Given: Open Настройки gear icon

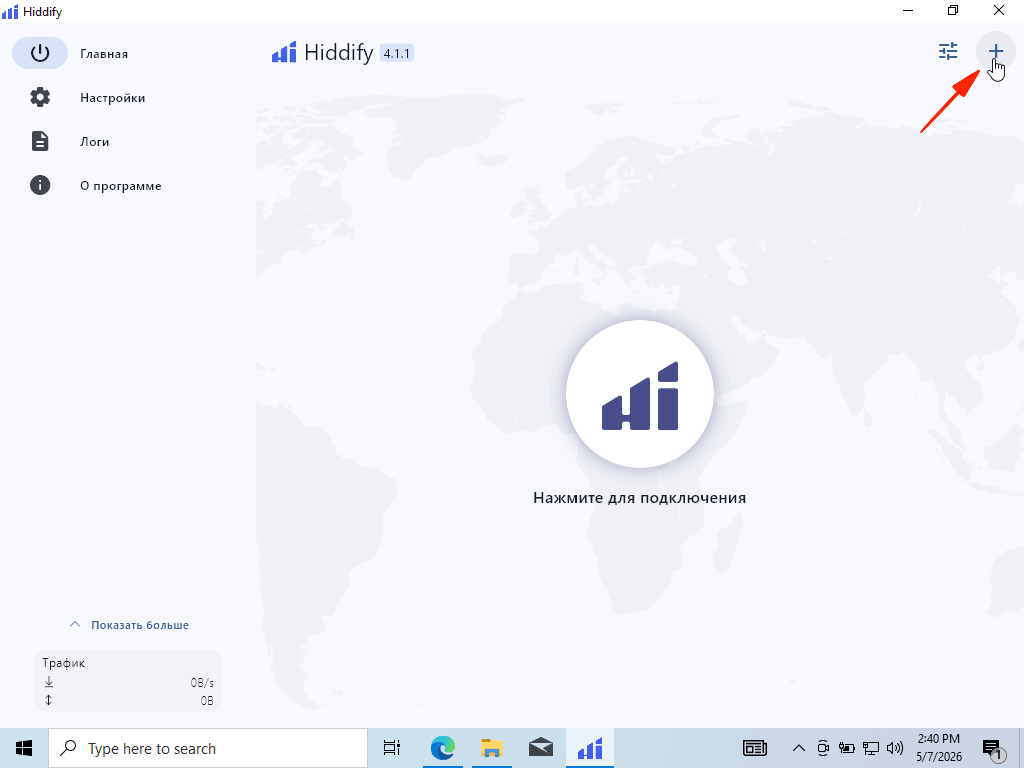Looking at the screenshot, I should (40, 97).
